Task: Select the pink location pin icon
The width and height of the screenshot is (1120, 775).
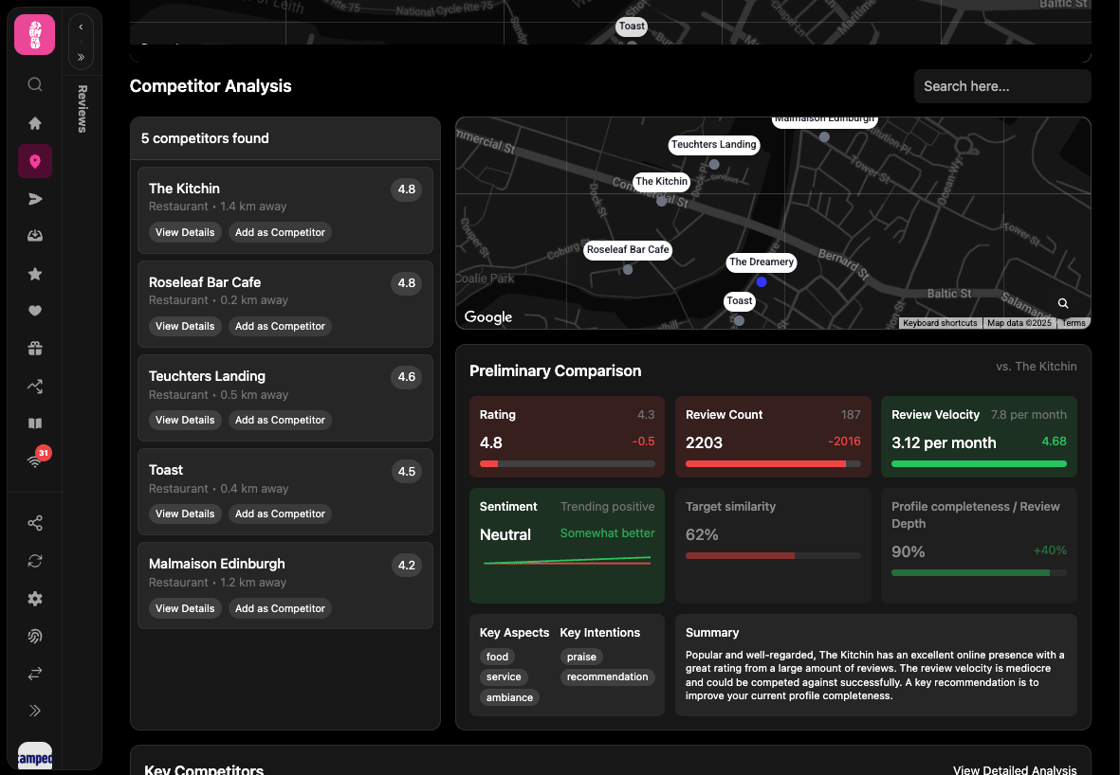Action: point(34,161)
